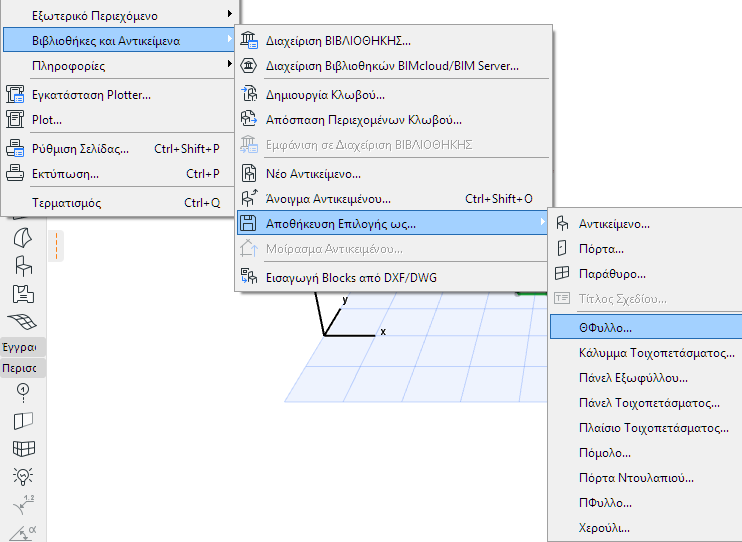Choose Άνοιγμα Αντικειμένου menu entry
Image resolution: width=742 pixels, height=542 pixels.
pos(393,199)
